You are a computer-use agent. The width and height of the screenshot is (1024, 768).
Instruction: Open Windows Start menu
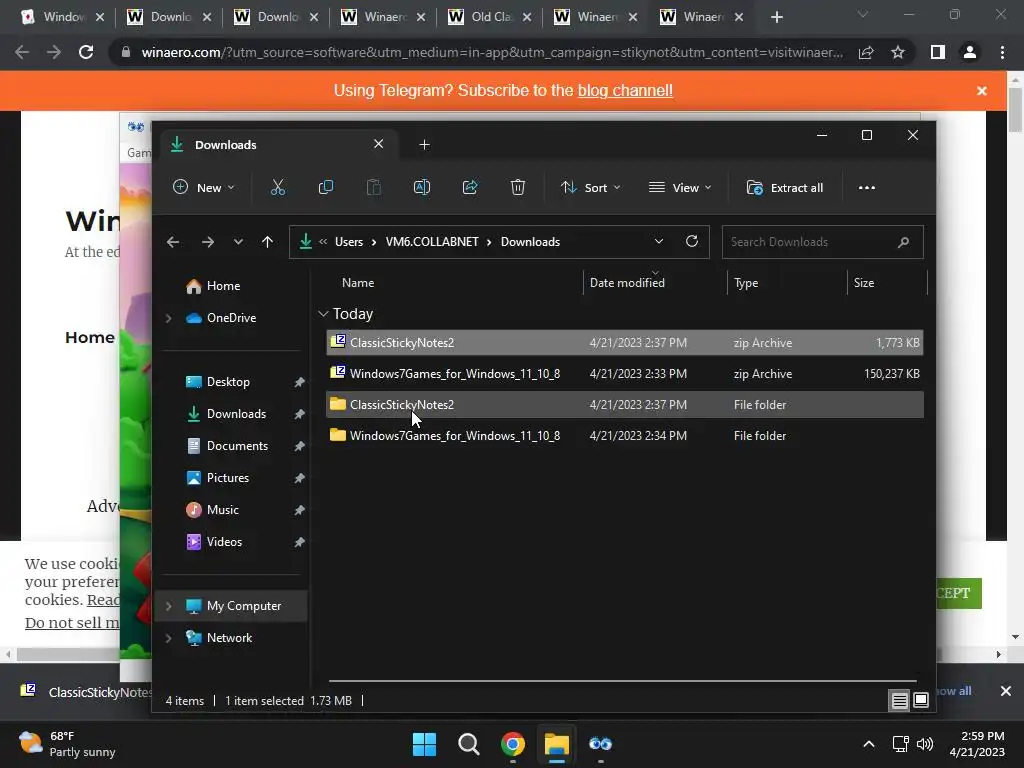(x=424, y=744)
